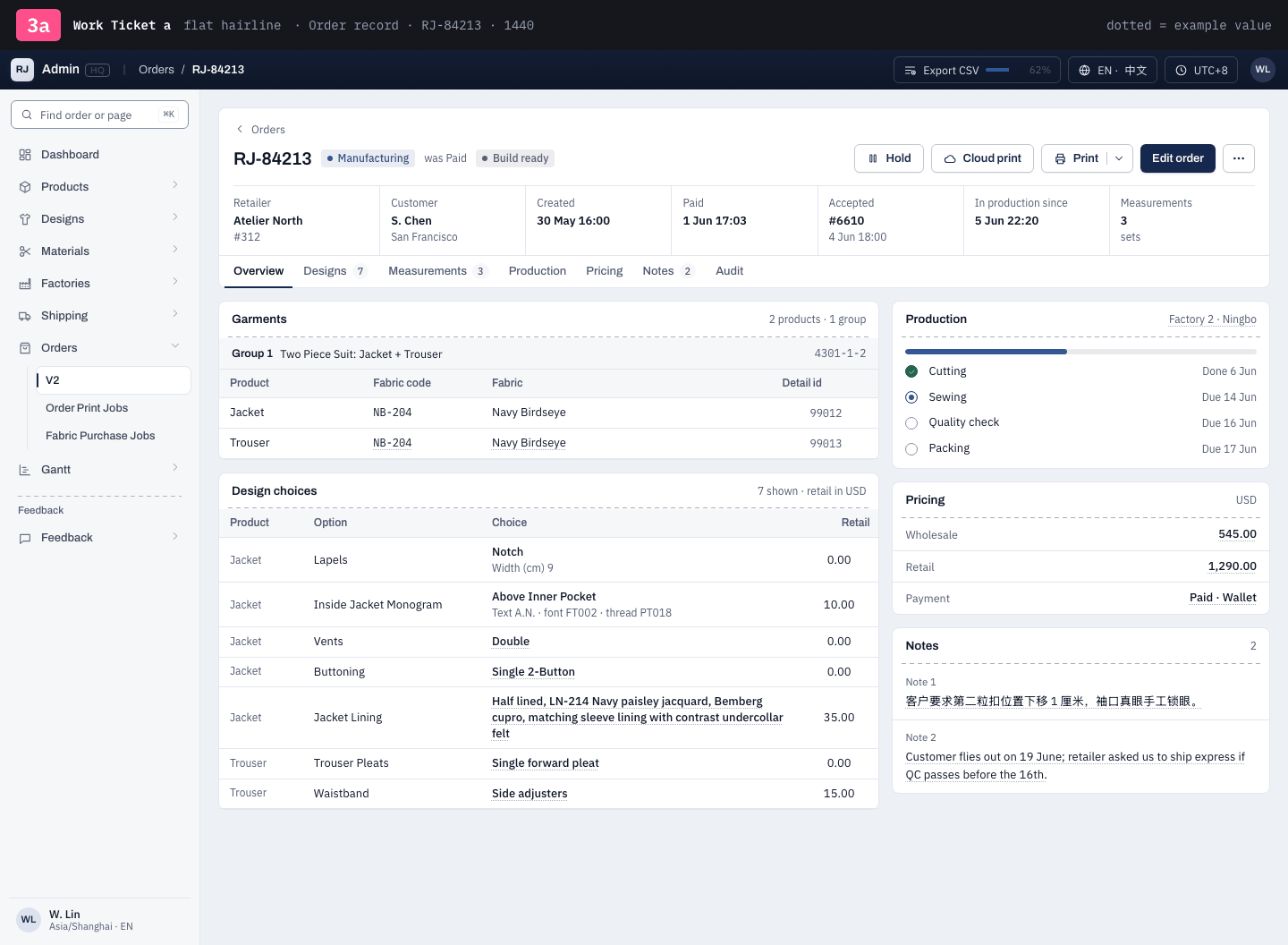The height and width of the screenshot is (945, 1288).
Task: Click the Orders clipboard icon
Action: (25, 348)
